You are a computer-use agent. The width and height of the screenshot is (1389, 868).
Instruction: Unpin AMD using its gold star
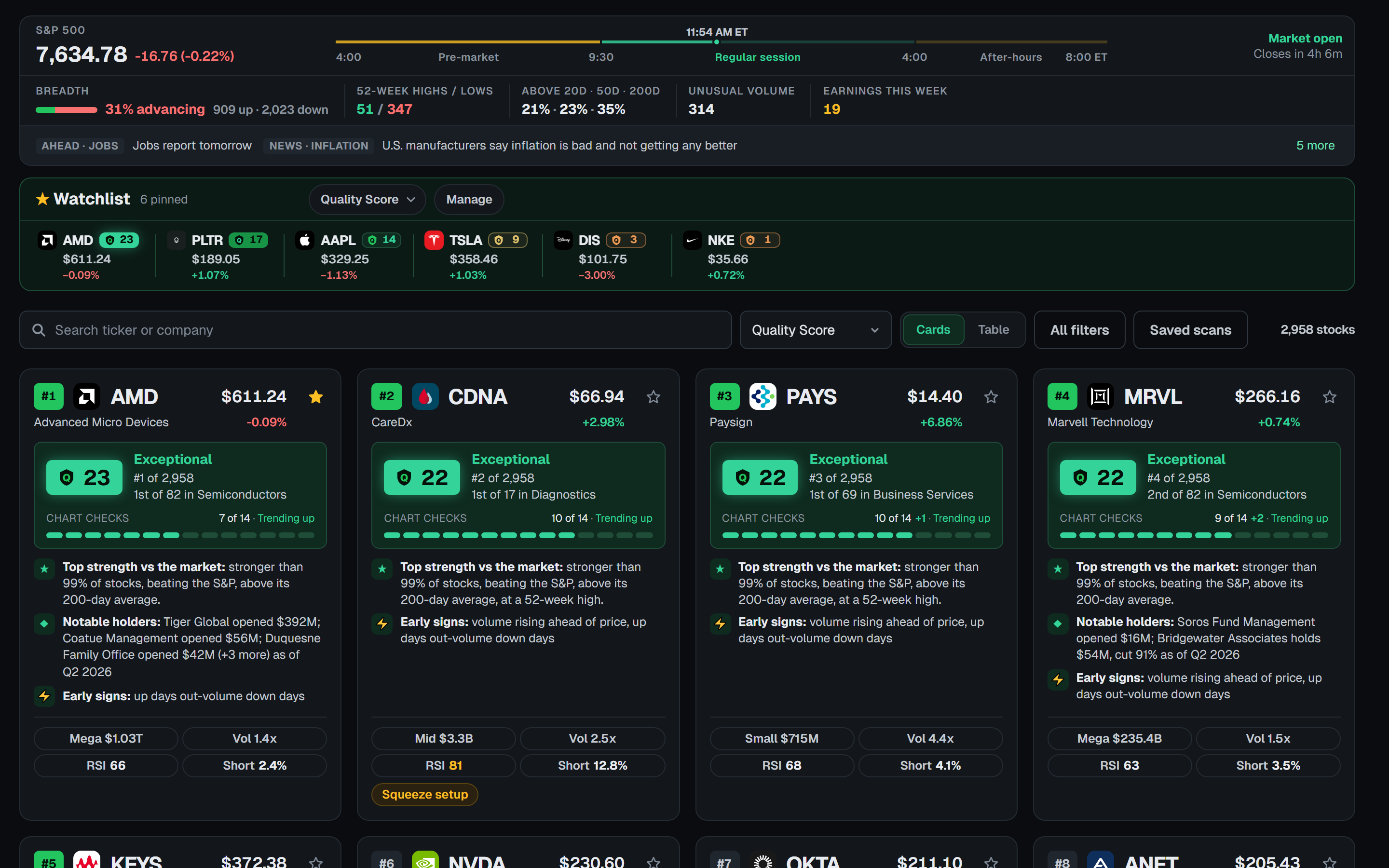(x=316, y=397)
